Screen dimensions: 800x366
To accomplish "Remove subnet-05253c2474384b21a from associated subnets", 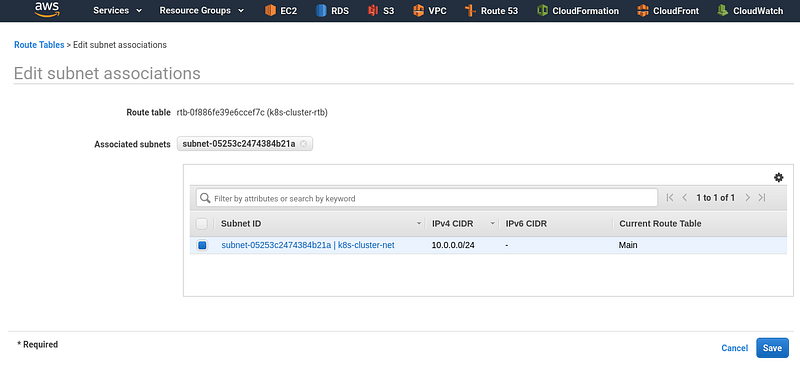I will 303,144.
